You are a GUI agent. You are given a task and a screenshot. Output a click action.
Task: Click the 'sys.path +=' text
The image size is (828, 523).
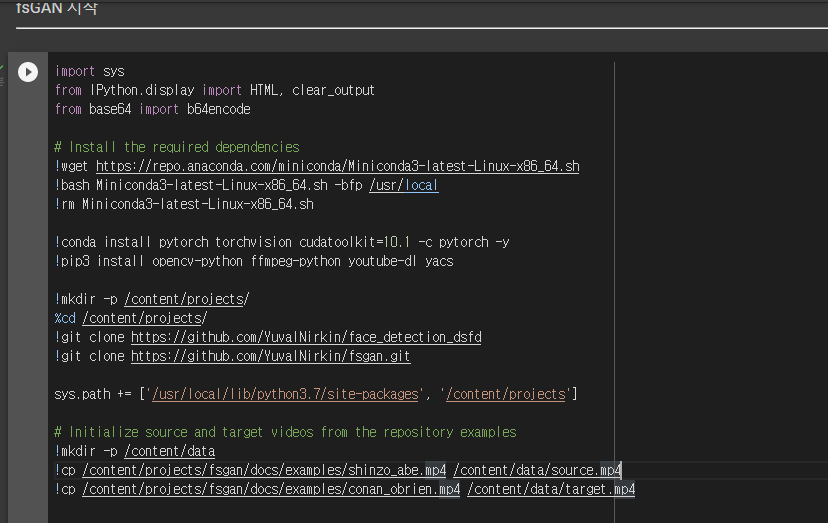93,395
